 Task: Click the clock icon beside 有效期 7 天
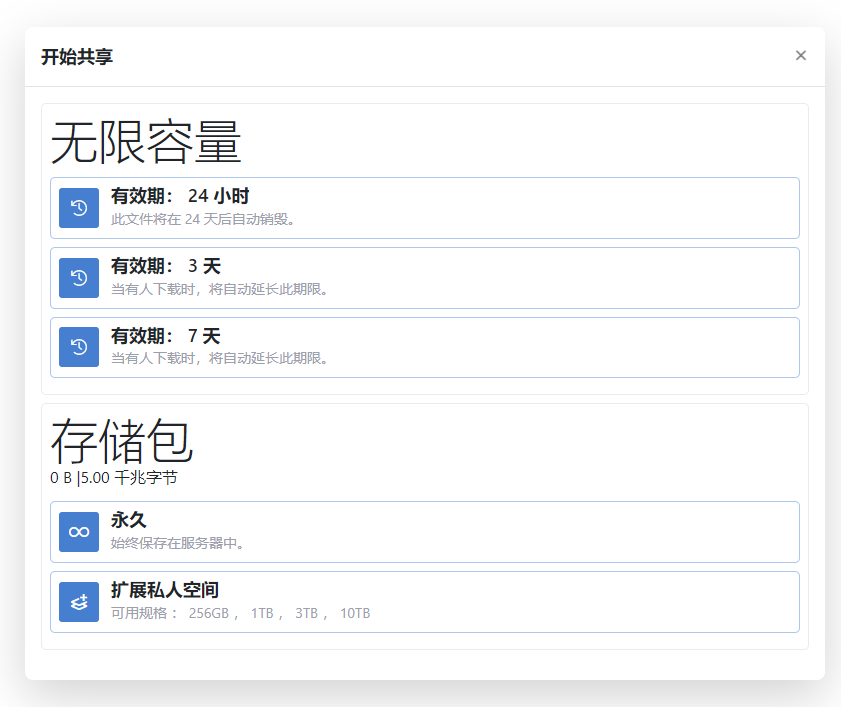(78, 346)
